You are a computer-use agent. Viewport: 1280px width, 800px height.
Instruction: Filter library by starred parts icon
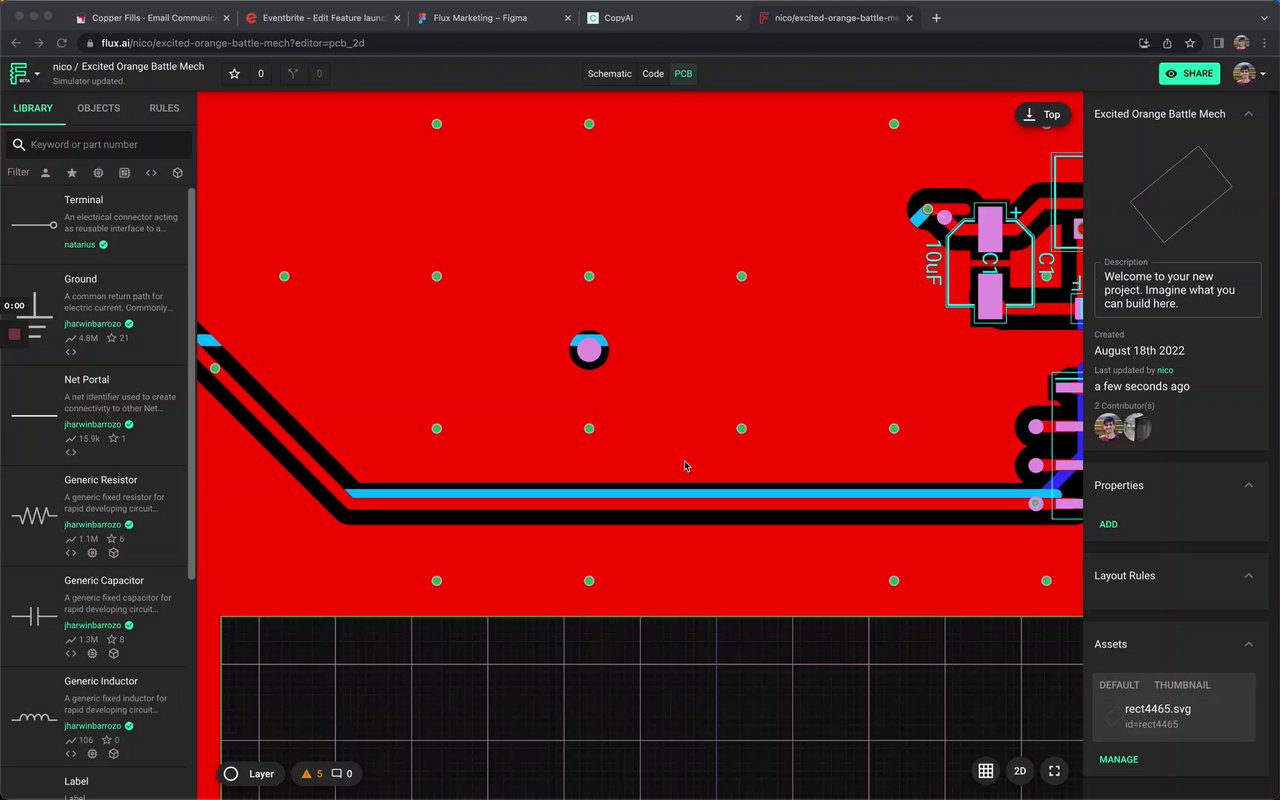(72, 173)
